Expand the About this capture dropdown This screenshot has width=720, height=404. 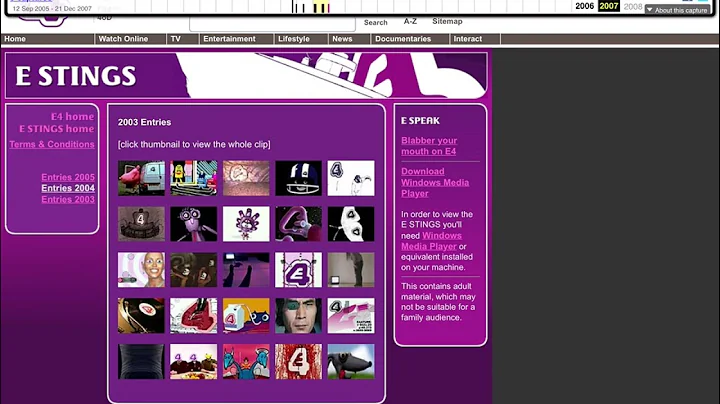[x=677, y=10]
